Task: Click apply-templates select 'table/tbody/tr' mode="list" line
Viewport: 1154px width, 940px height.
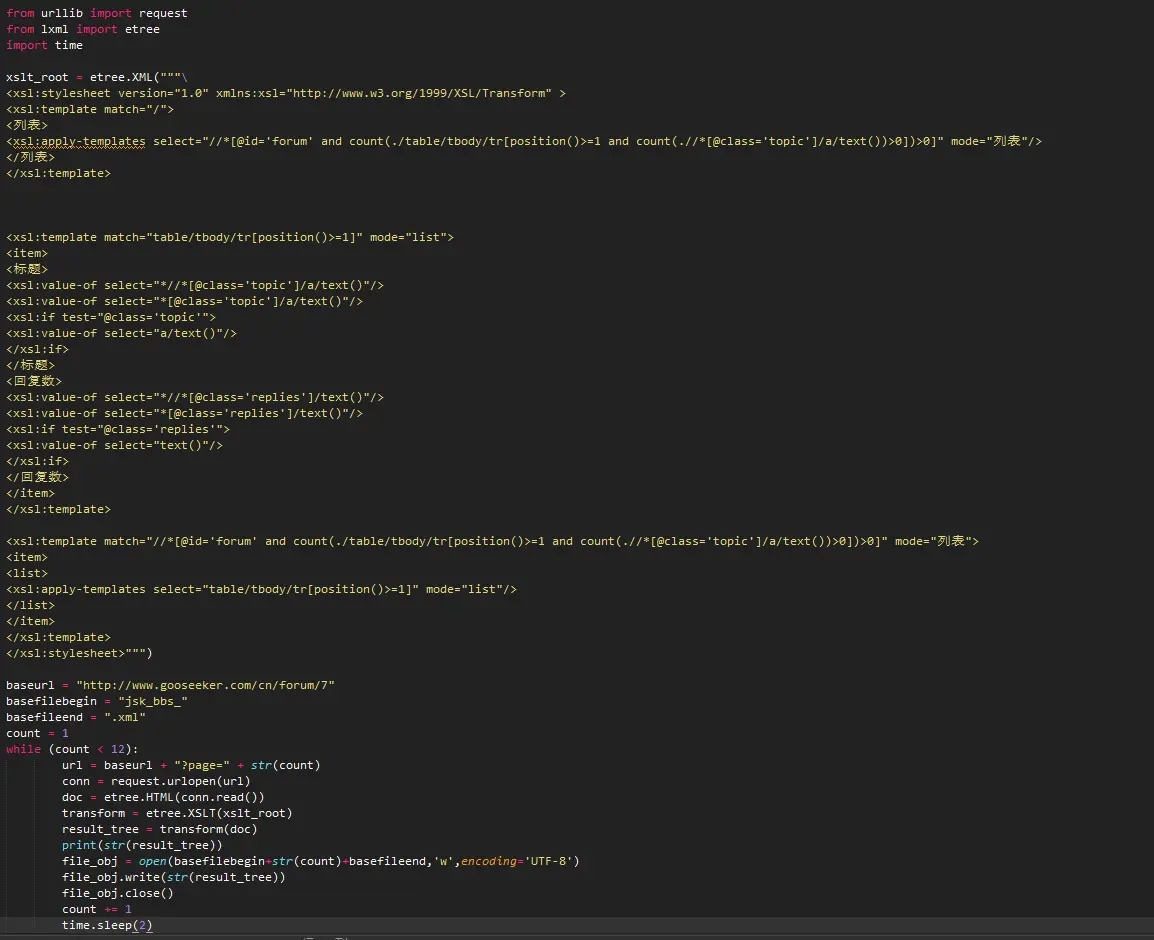Action: point(261,590)
